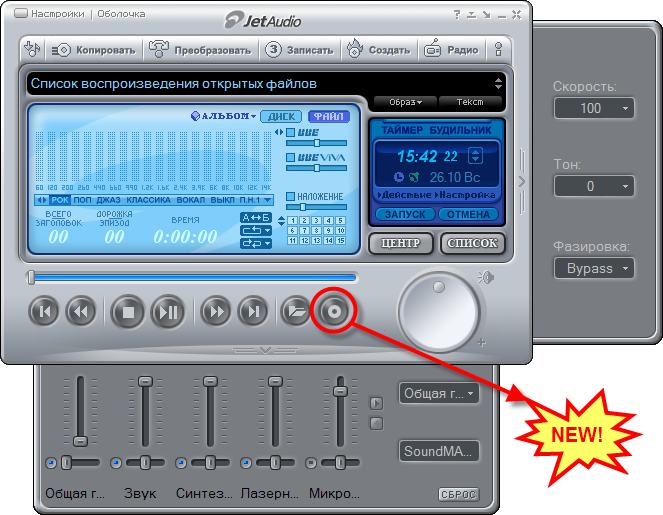Viewport: 663px width, 515px height.
Task: Enable the BBE checkbox
Action: point(290,132)
